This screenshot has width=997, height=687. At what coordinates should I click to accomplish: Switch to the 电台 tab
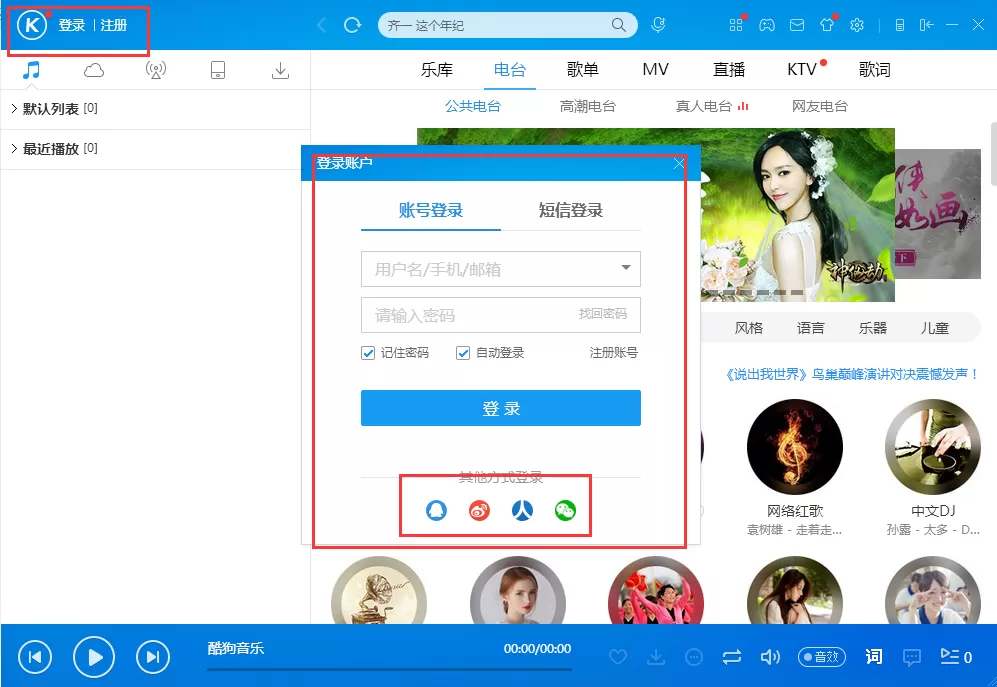coord(510,69)
